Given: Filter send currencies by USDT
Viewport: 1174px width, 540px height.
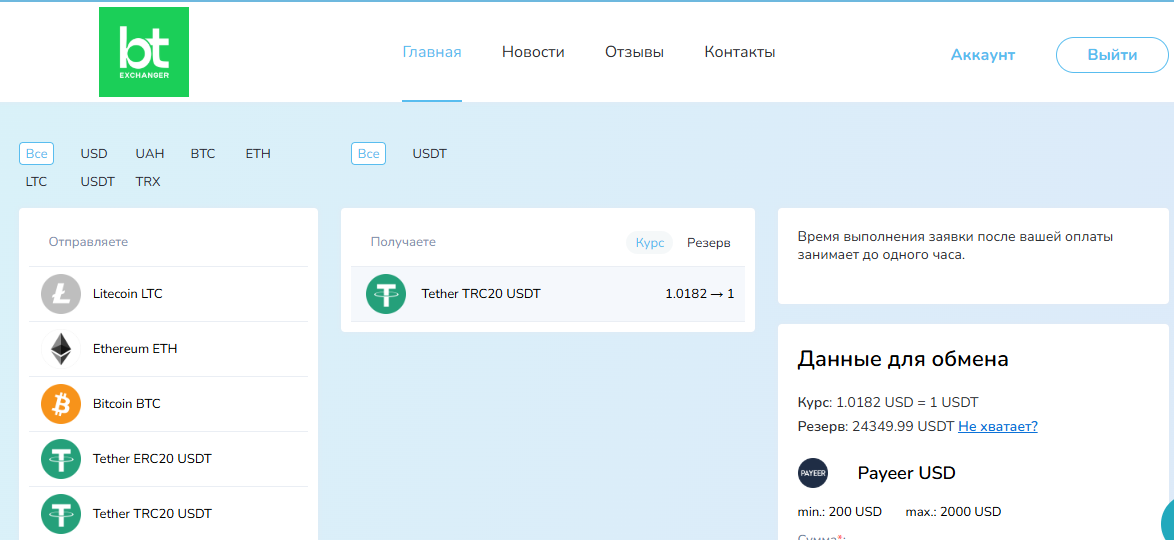Looking at the screenshot, I should 97,181.
